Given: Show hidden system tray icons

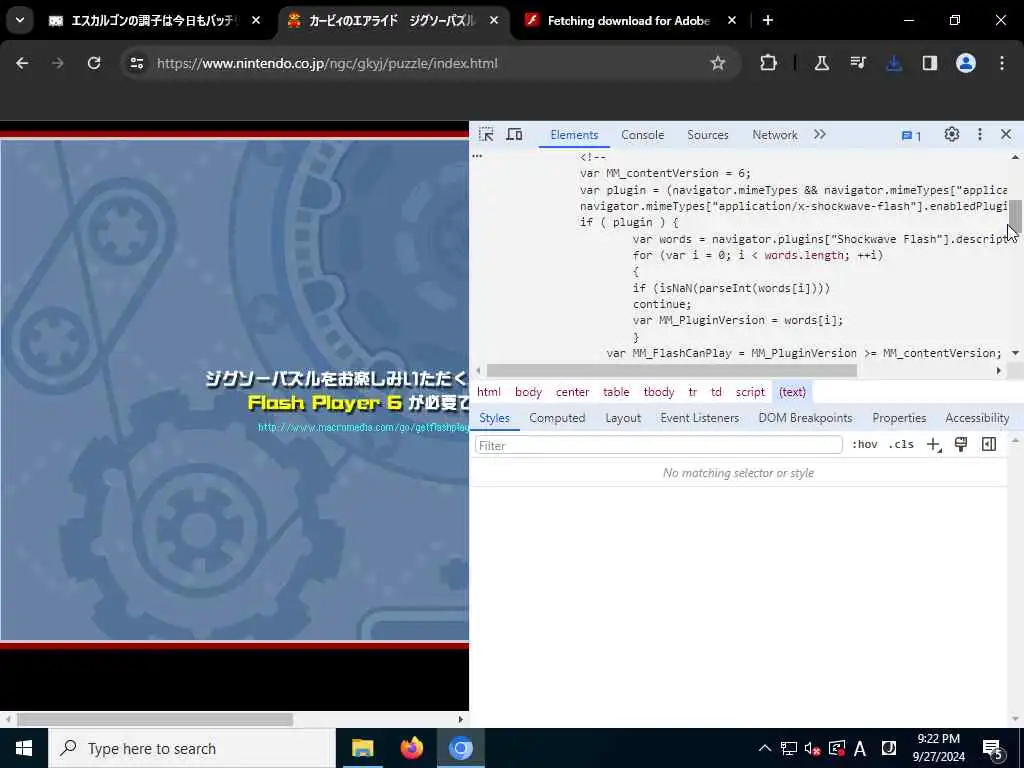Looking at the screenshot, I should (x=764, y=748).
